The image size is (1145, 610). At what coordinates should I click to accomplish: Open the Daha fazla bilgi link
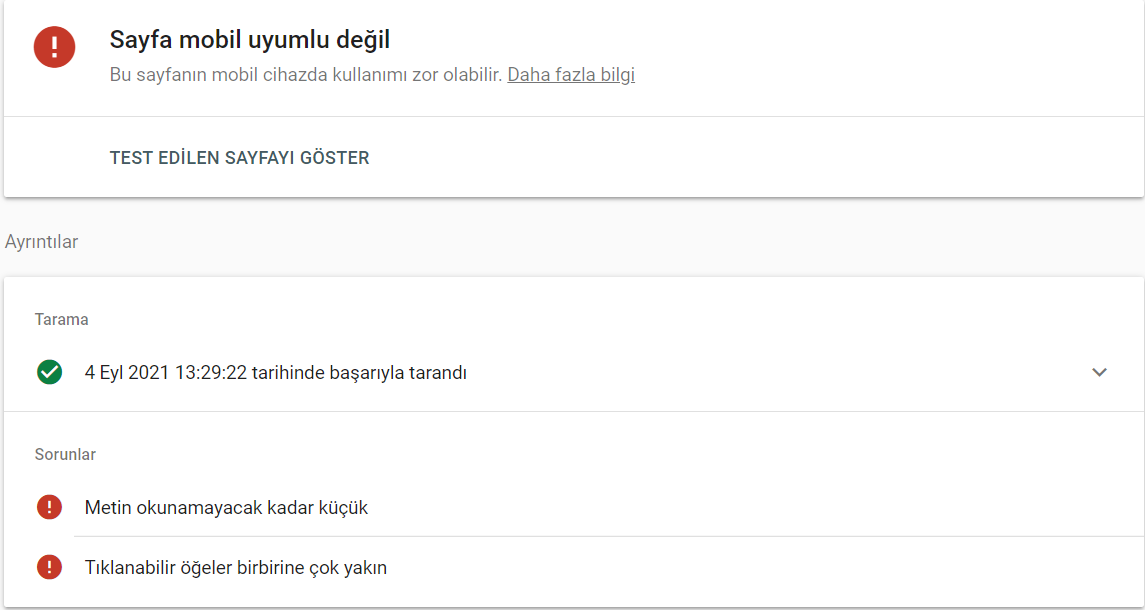[x=571, y=75]
